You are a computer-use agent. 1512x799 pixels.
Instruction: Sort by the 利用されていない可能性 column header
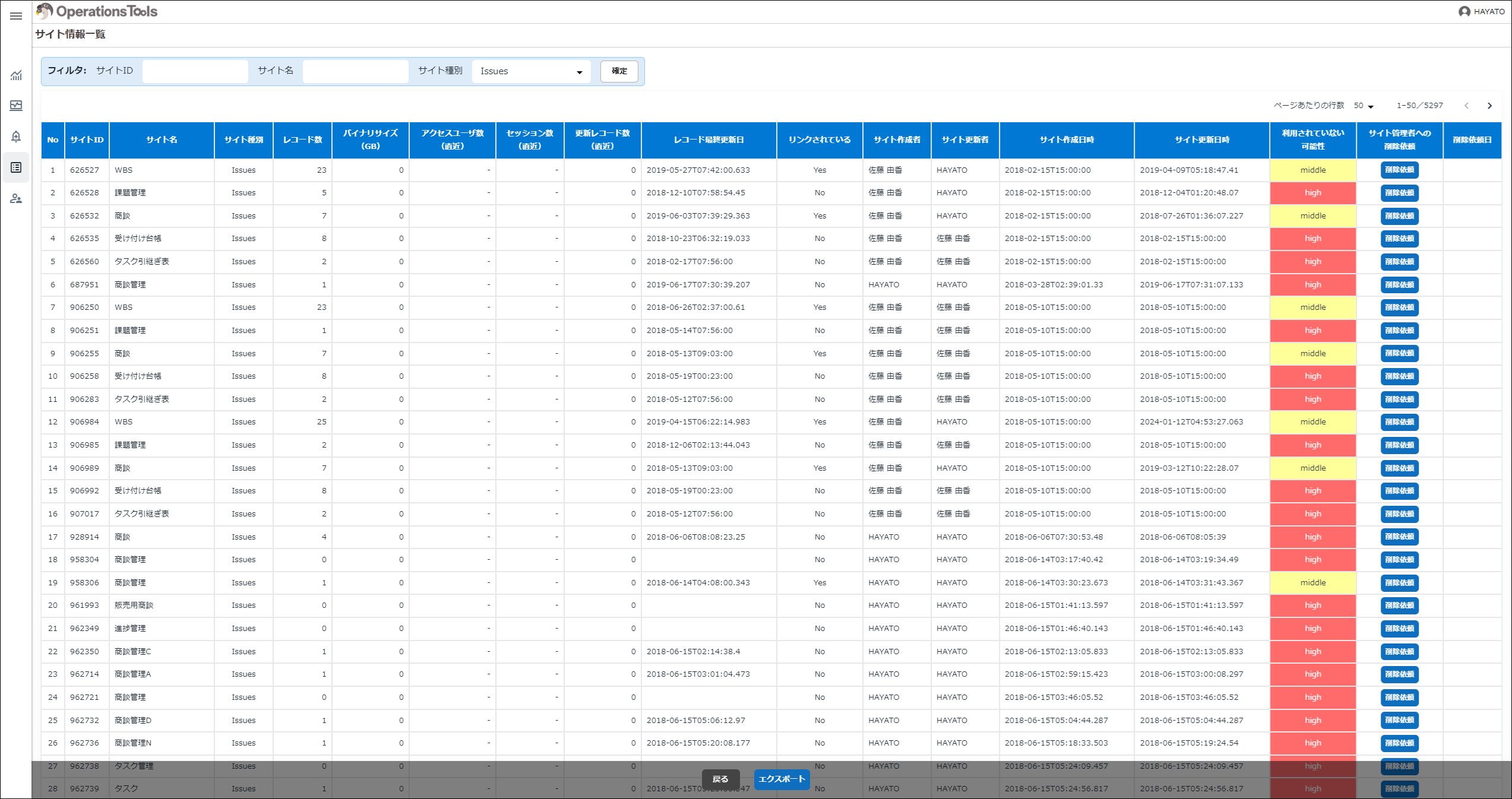coord(1313,140)
